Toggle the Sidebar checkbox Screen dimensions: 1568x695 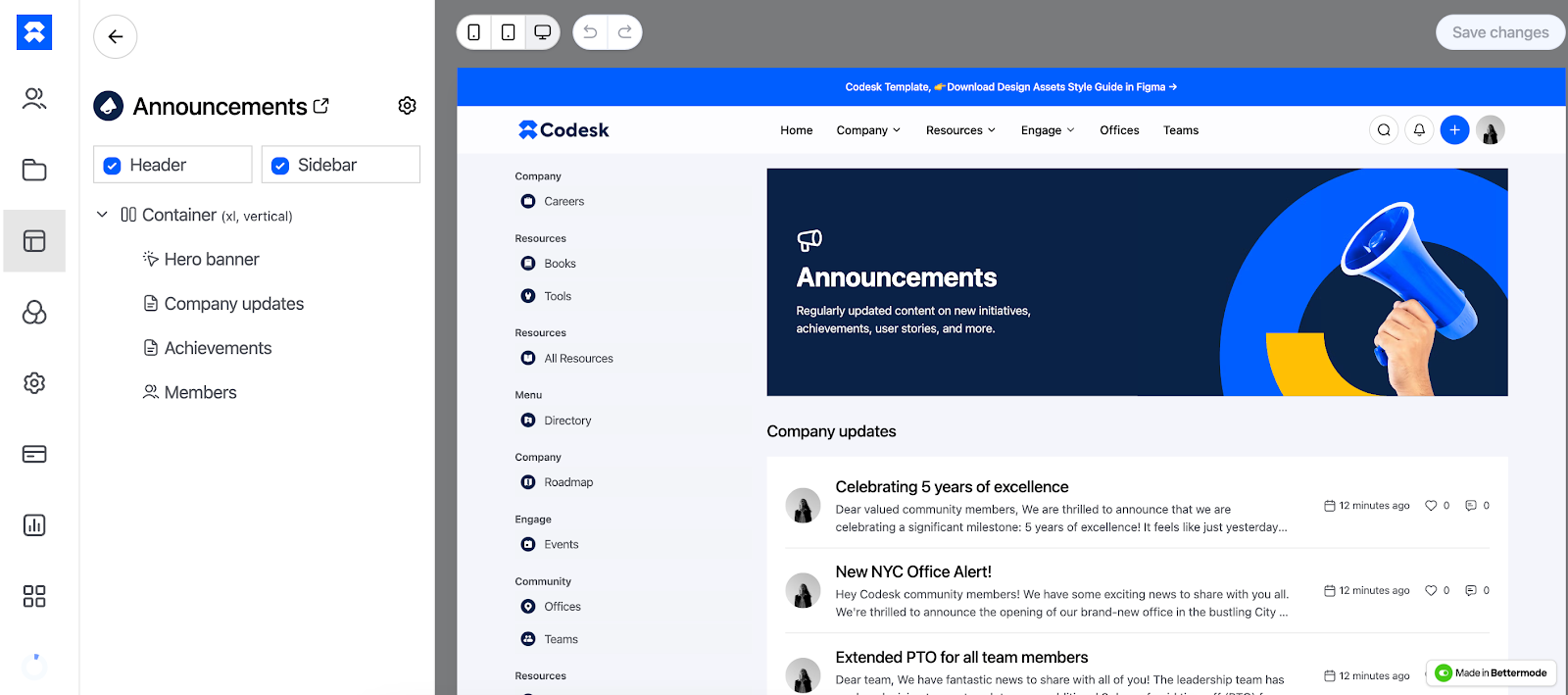(x=280, y=166)
